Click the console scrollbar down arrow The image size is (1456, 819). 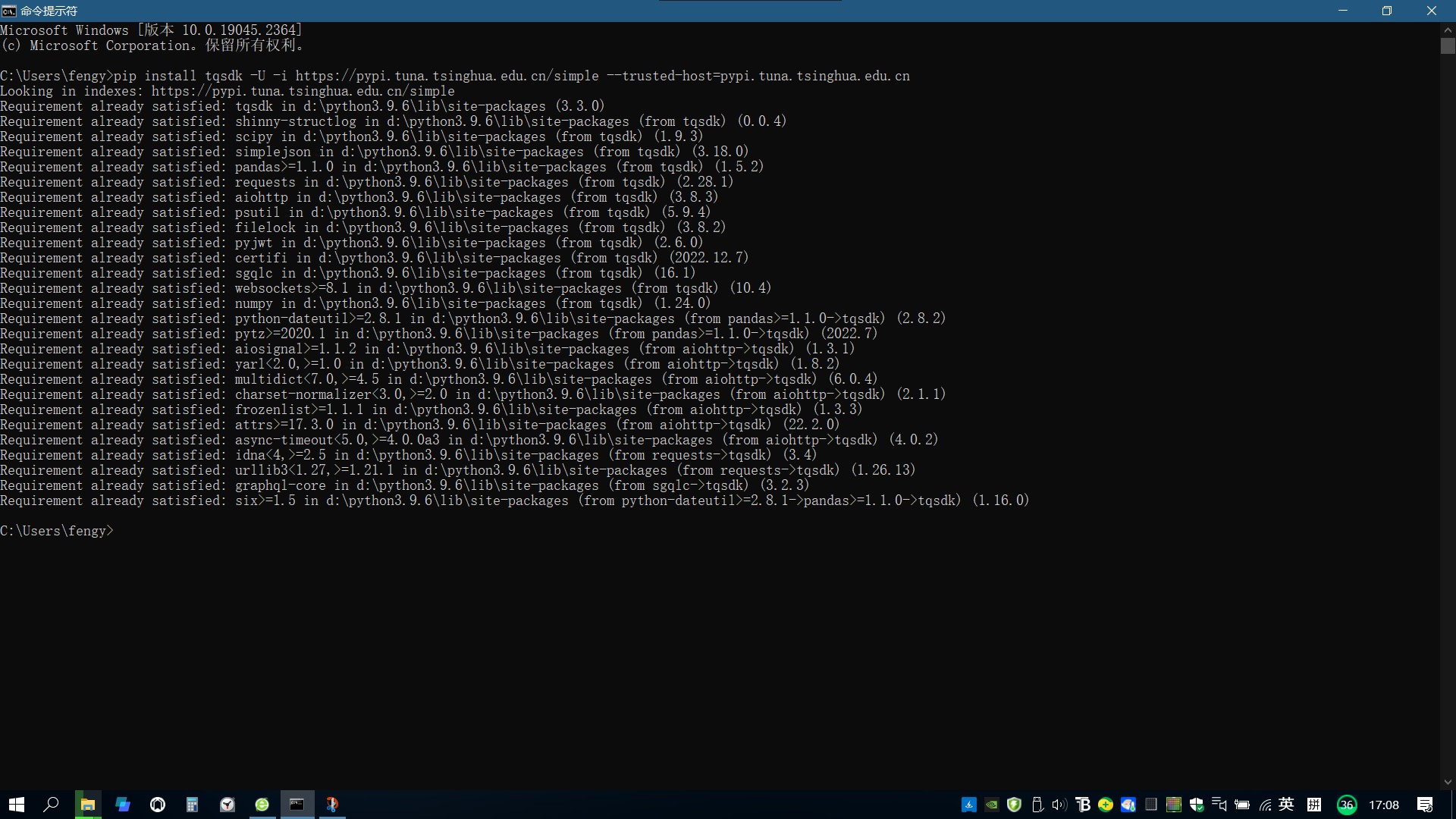tap(1448, 782)
